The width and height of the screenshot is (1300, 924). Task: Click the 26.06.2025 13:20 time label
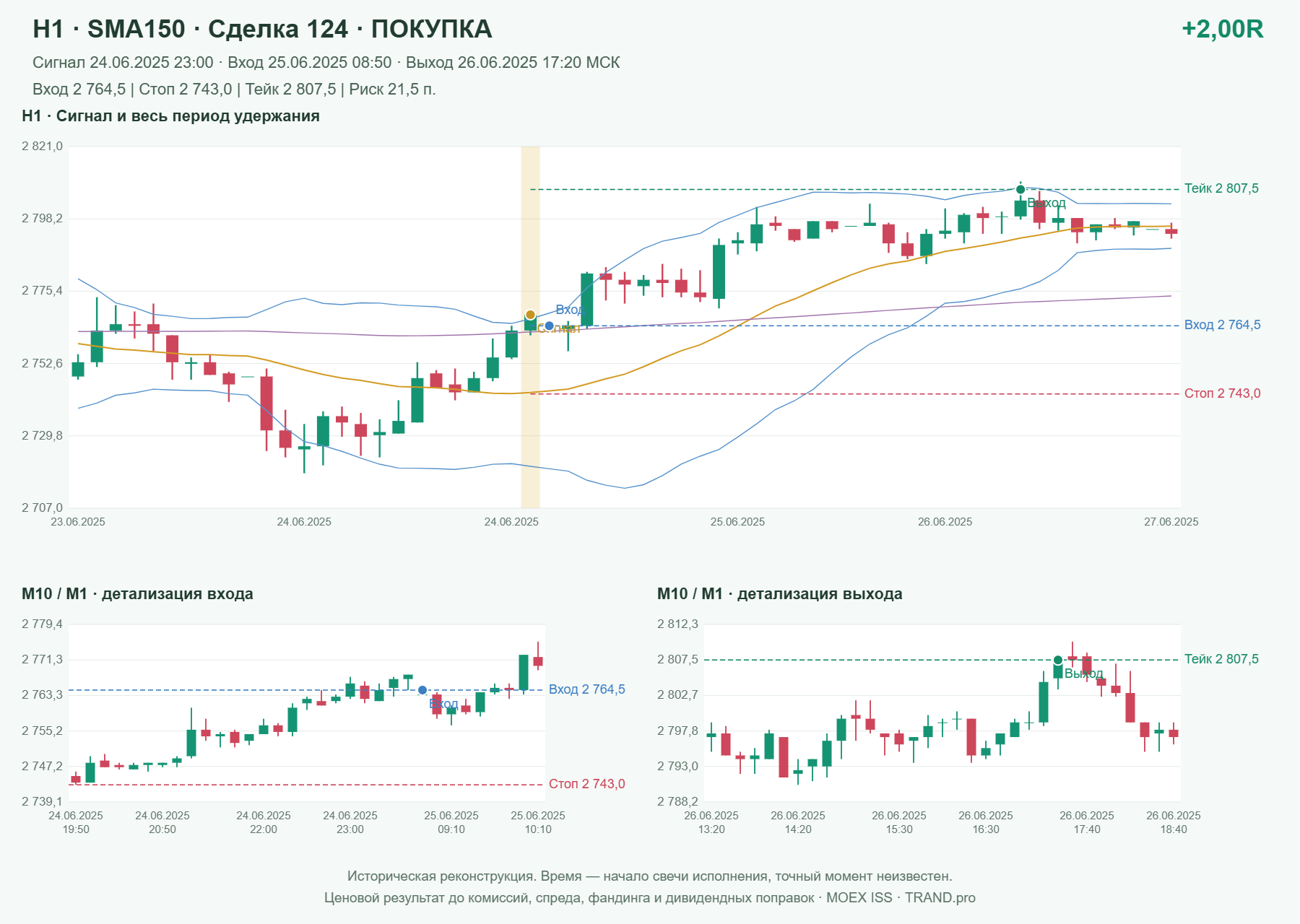point(711,822)
